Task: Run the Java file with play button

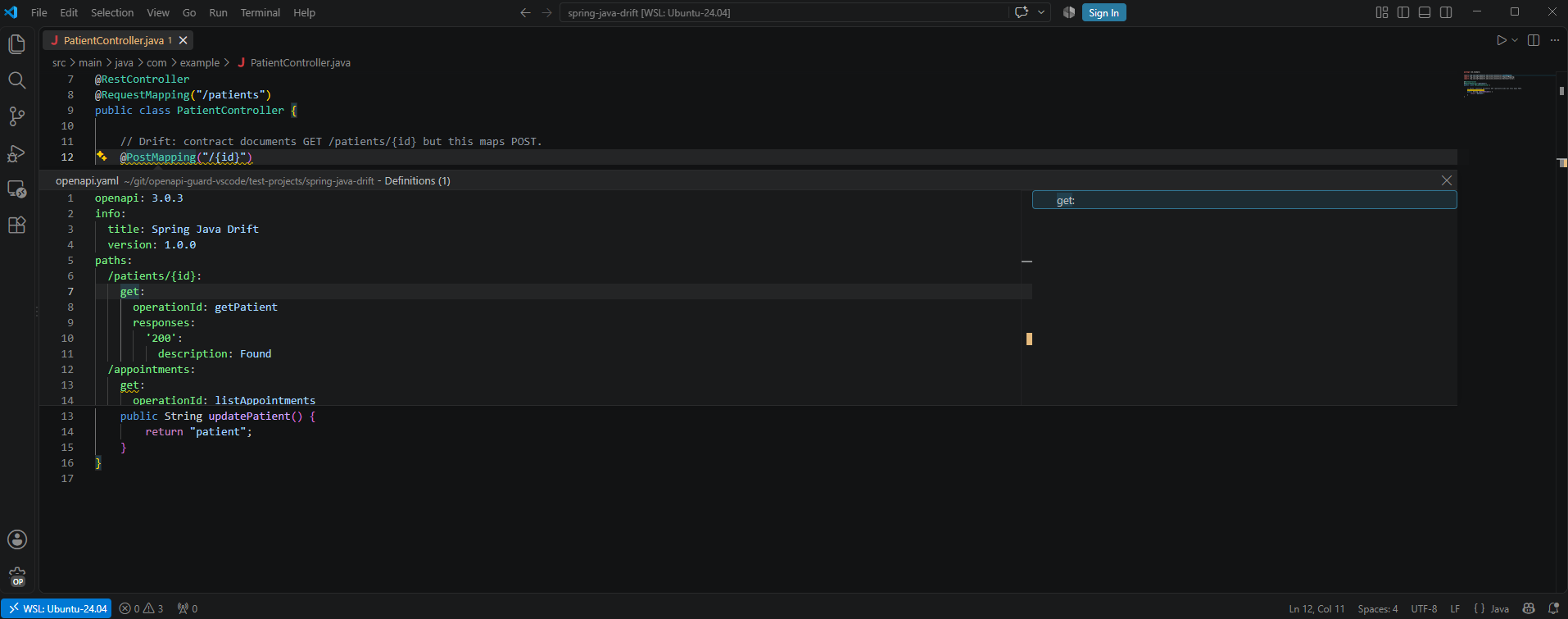Action: tap(1501, 40)
